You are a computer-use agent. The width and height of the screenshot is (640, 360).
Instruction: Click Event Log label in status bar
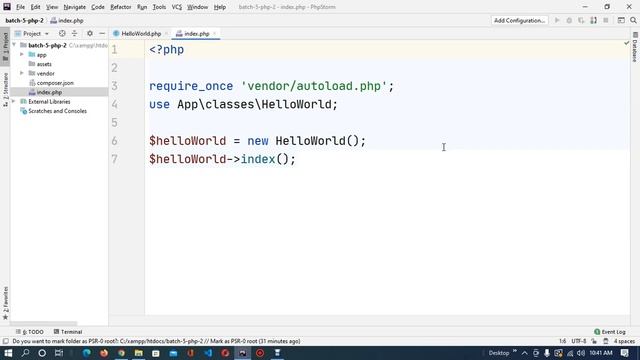[x=613, y=332]
